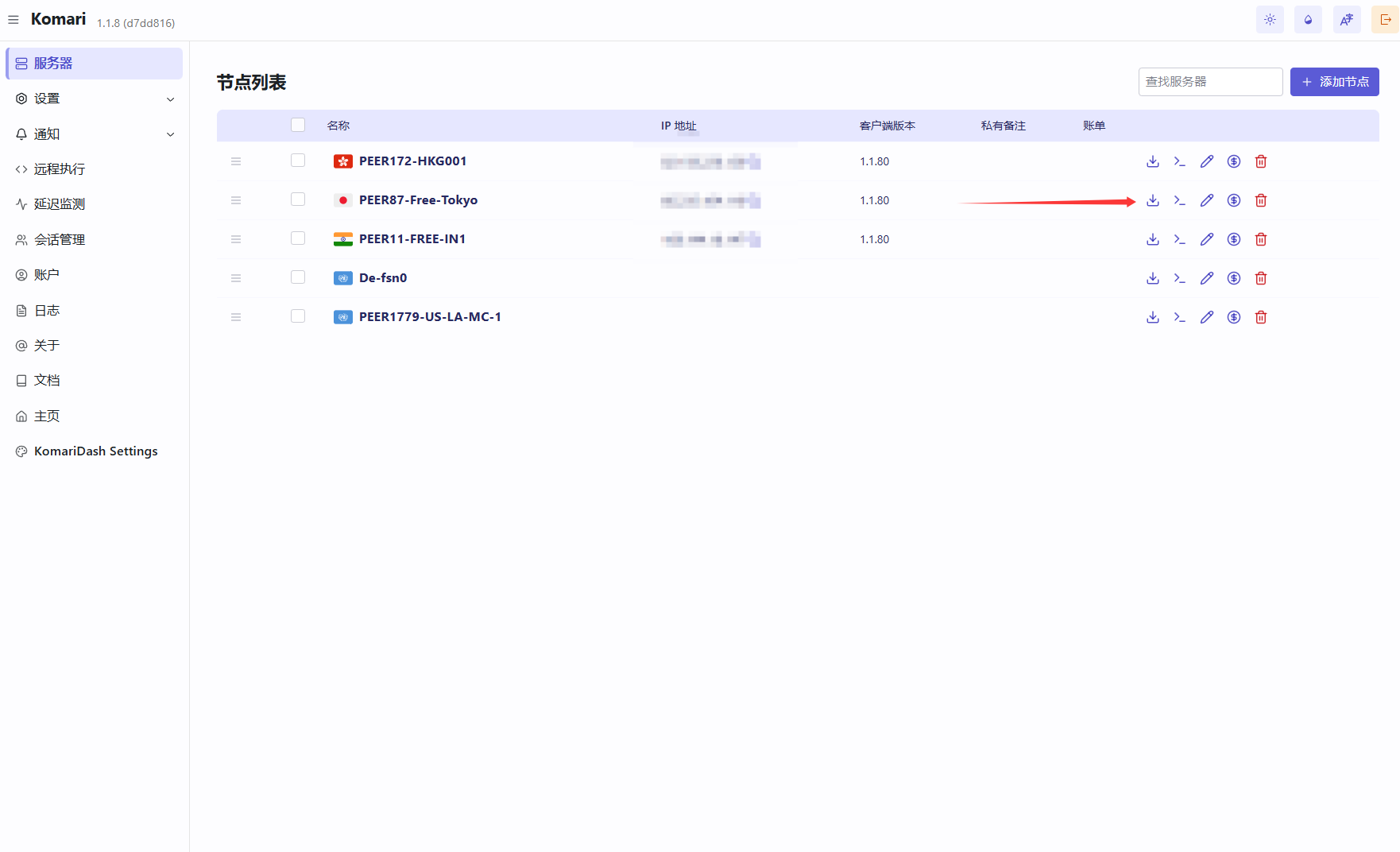The width and height of the screenshot is (1400, 852).
Task: Toggle light/dark theme sun icon
Action: (1270, 20)
